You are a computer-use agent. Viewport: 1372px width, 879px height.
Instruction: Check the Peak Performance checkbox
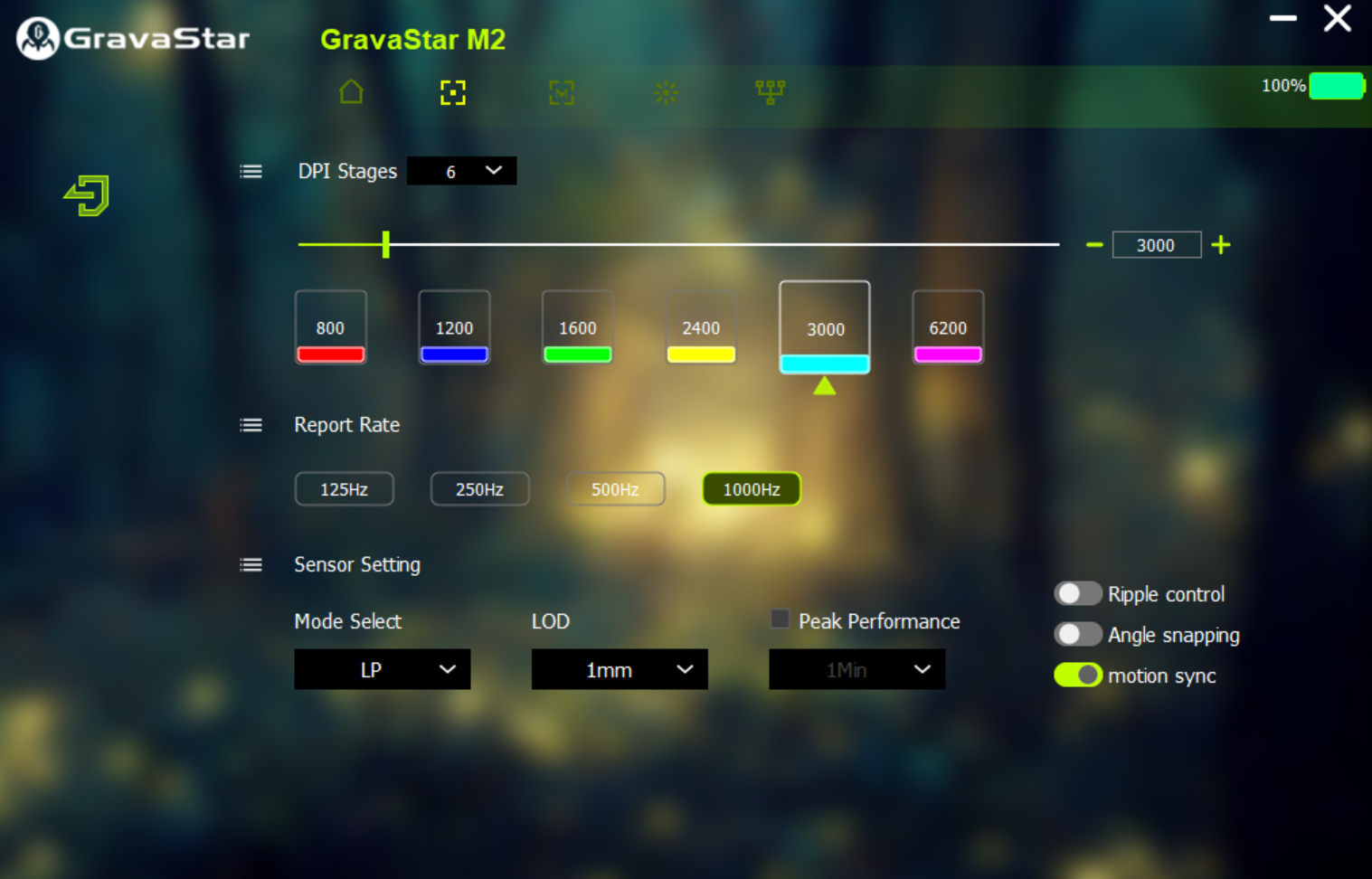click(x=779, y=619)
